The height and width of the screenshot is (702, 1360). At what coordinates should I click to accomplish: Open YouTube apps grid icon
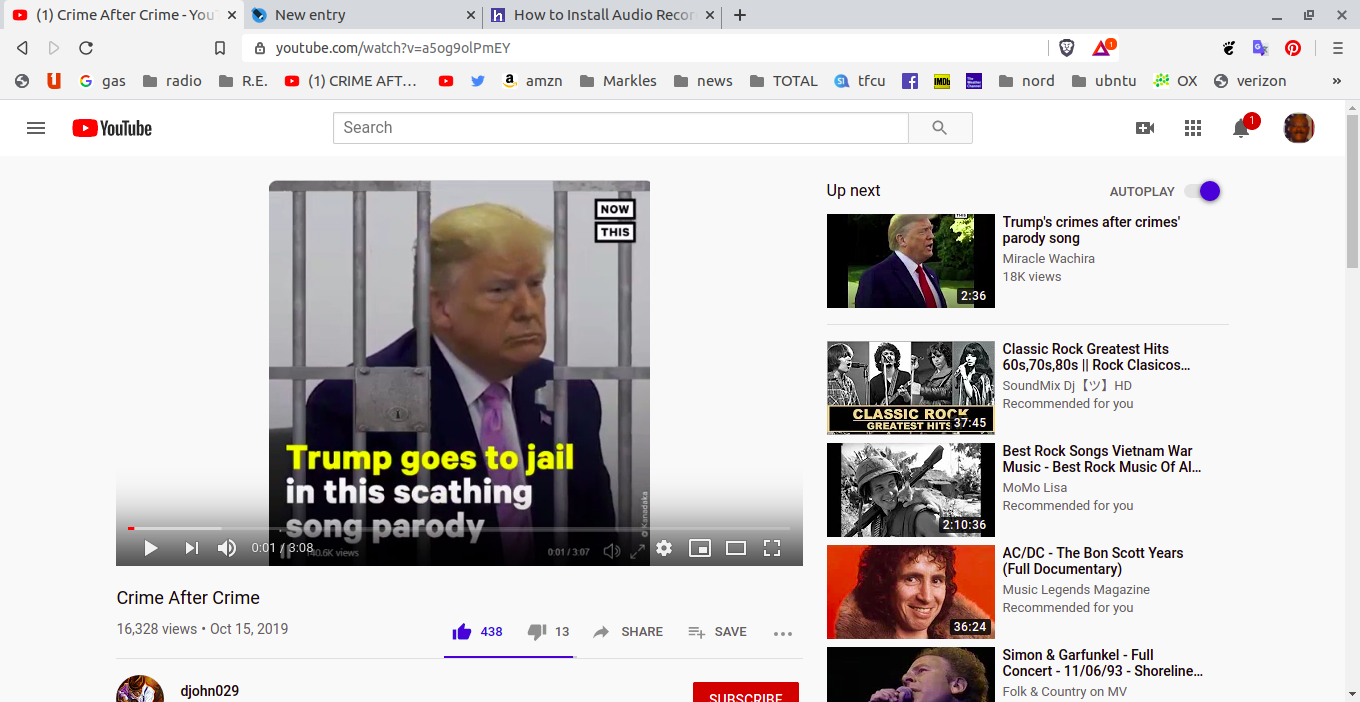tap(1192, 128)
